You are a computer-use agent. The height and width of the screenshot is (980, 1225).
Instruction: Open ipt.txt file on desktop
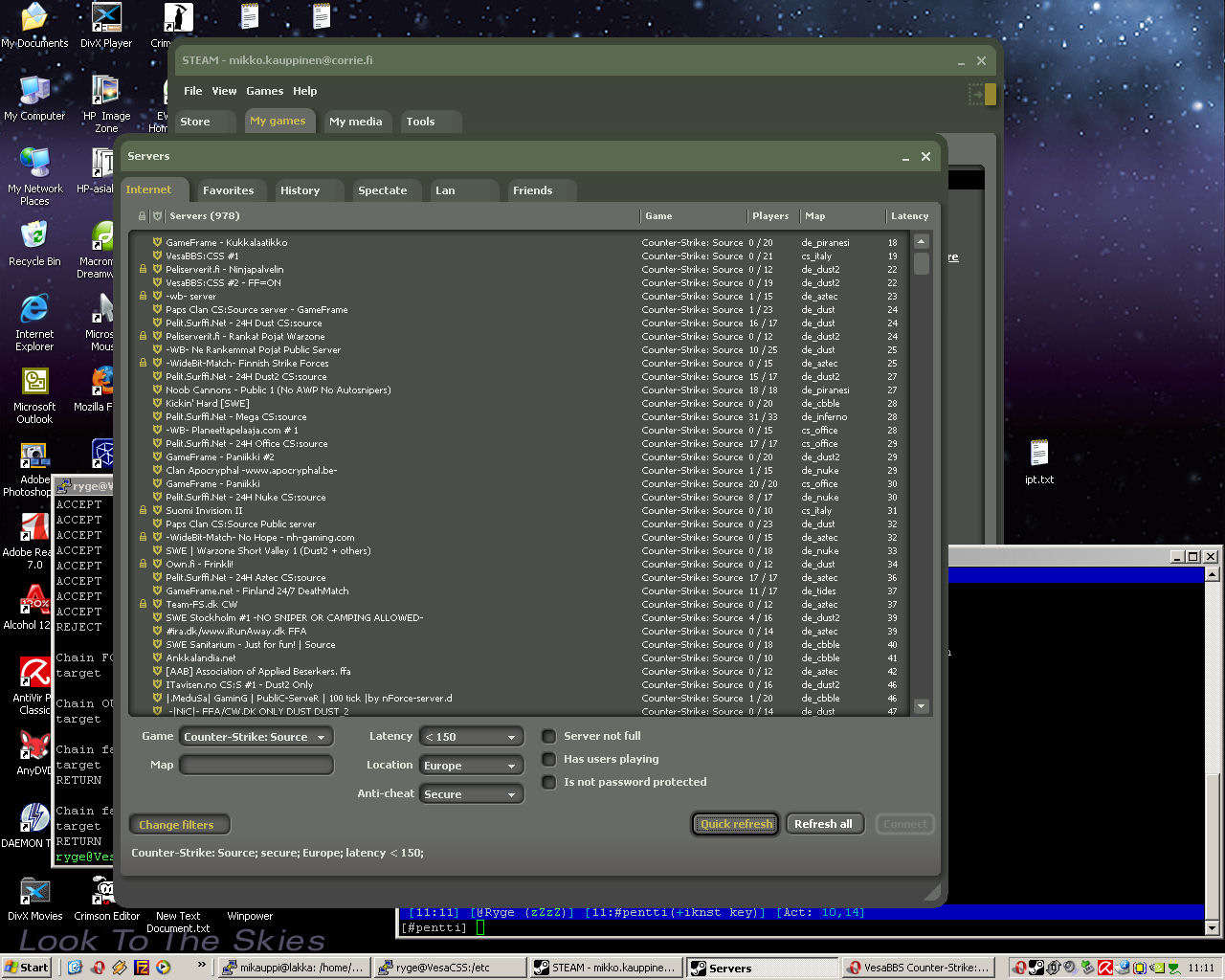point(1039,462)
